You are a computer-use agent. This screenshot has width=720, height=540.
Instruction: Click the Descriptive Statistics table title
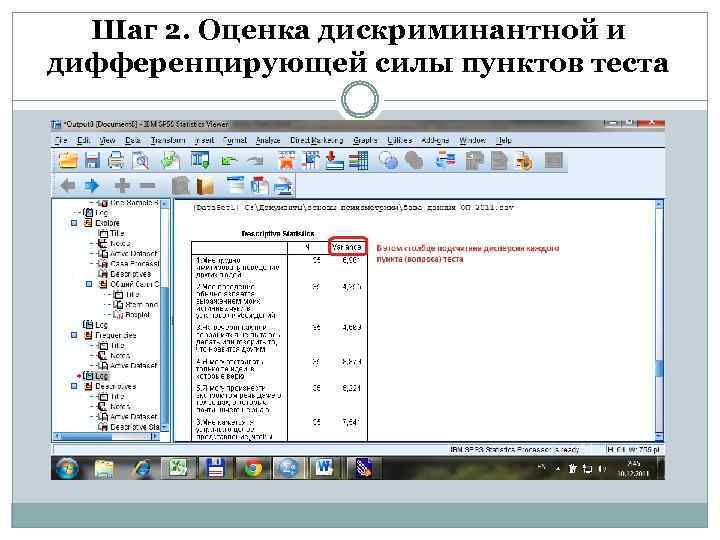pyautogui.click(x=278, y=234)
